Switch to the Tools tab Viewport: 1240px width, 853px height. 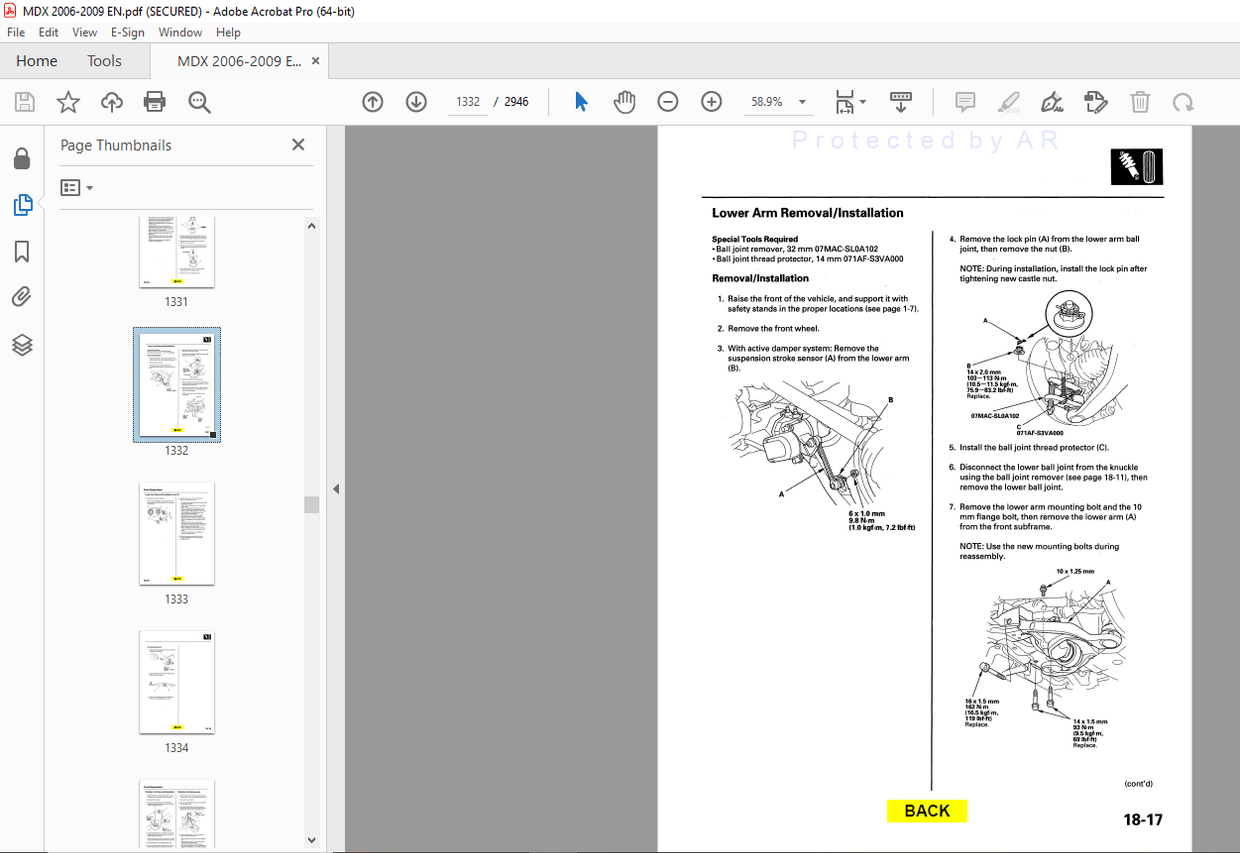click(104, 60)
